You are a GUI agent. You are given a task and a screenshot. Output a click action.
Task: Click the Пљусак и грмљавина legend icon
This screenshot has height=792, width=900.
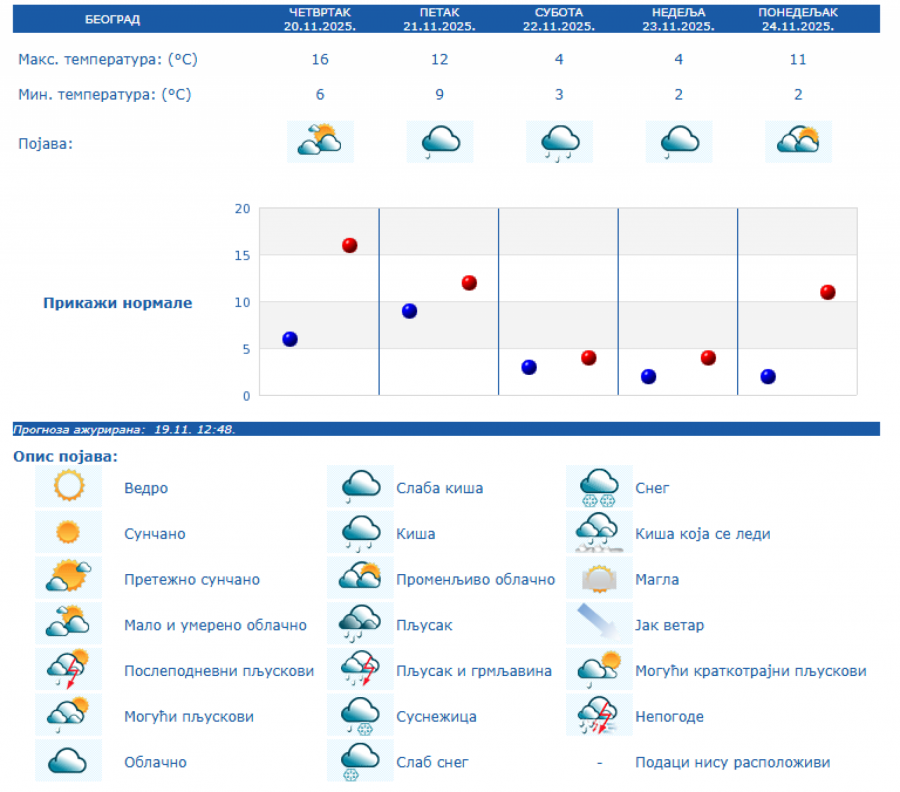pyautogui.click(x=360, y=670)
